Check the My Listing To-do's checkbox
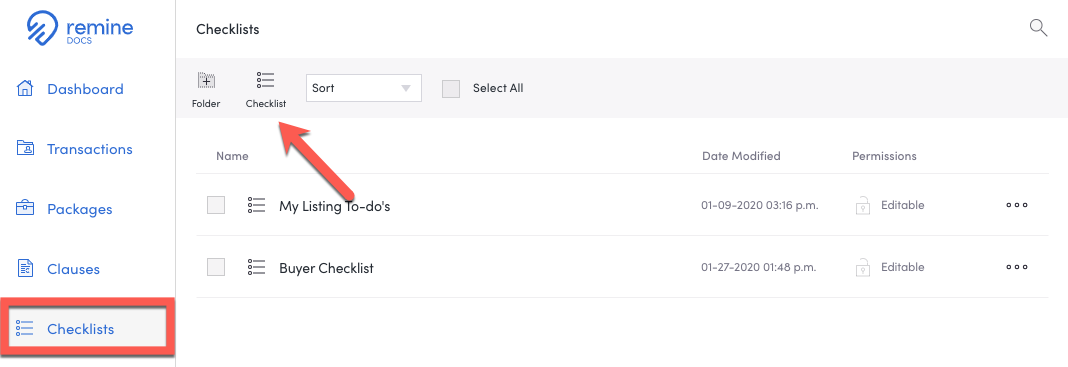This screenshot has width=1068, height=367. click(216, 205)
